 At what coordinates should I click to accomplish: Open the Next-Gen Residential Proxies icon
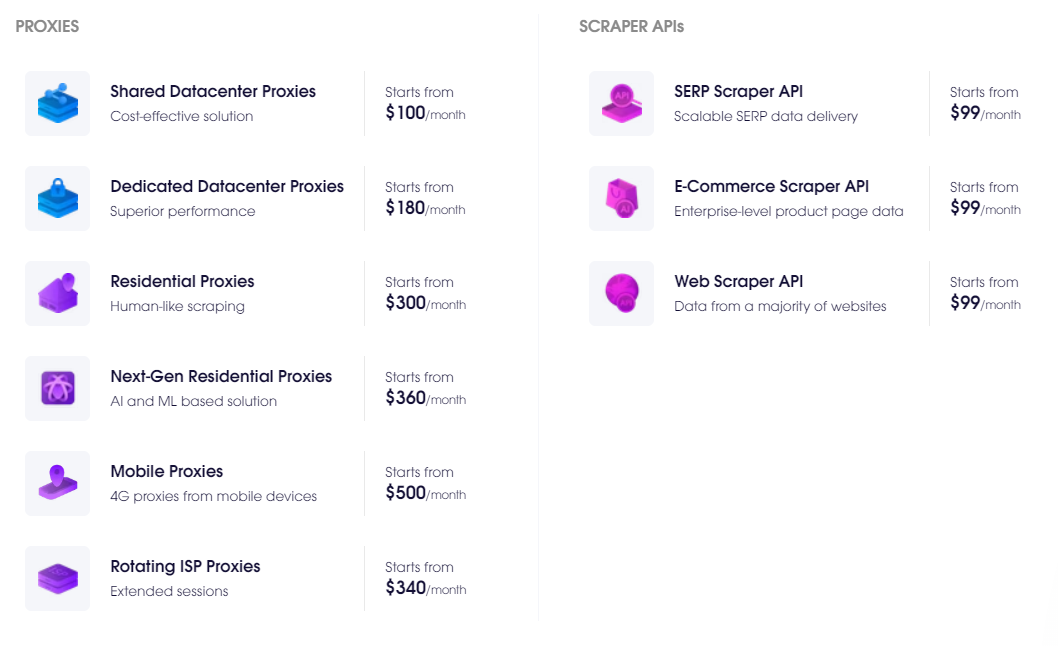57,388
